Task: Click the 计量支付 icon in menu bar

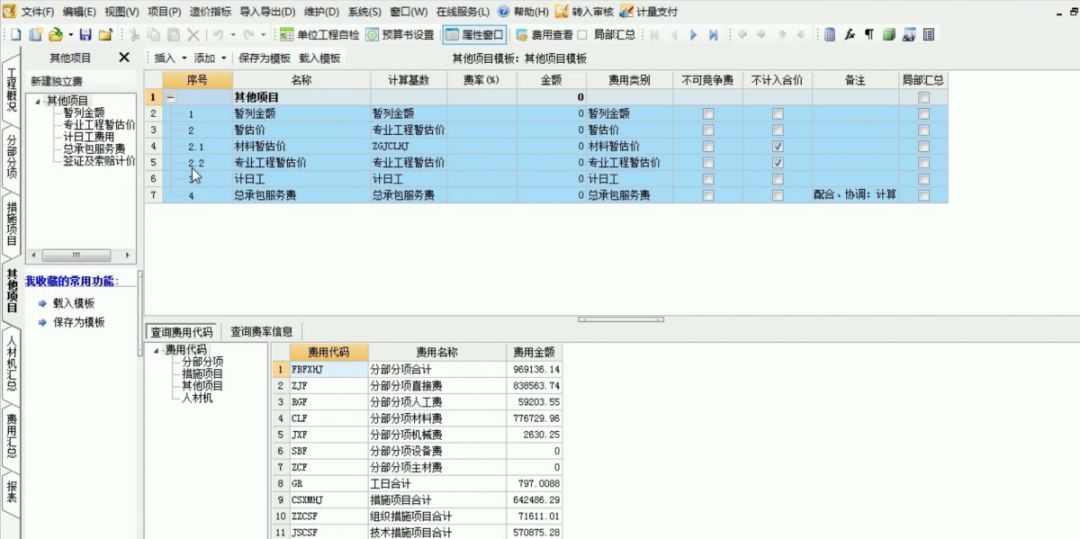Action: tap(627, 12)
